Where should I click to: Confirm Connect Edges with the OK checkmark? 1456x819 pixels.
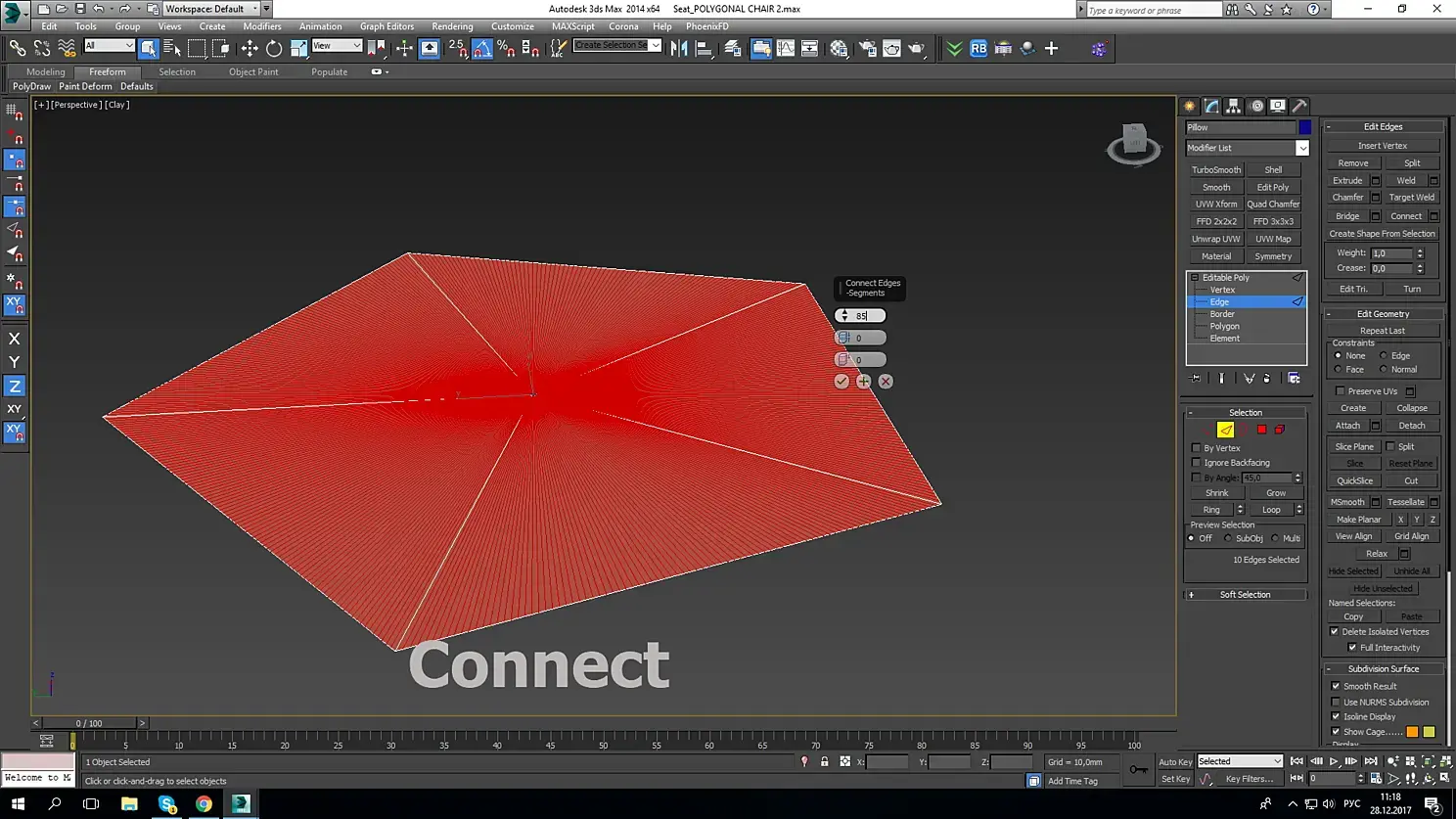point(842,382)
